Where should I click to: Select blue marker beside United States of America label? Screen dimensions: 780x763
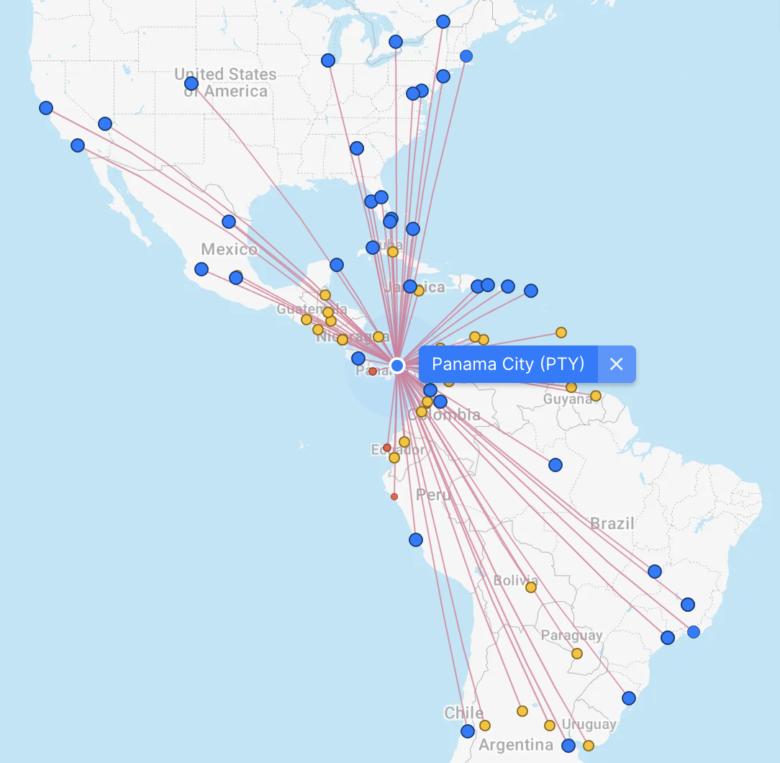click(x=191, y=84)
